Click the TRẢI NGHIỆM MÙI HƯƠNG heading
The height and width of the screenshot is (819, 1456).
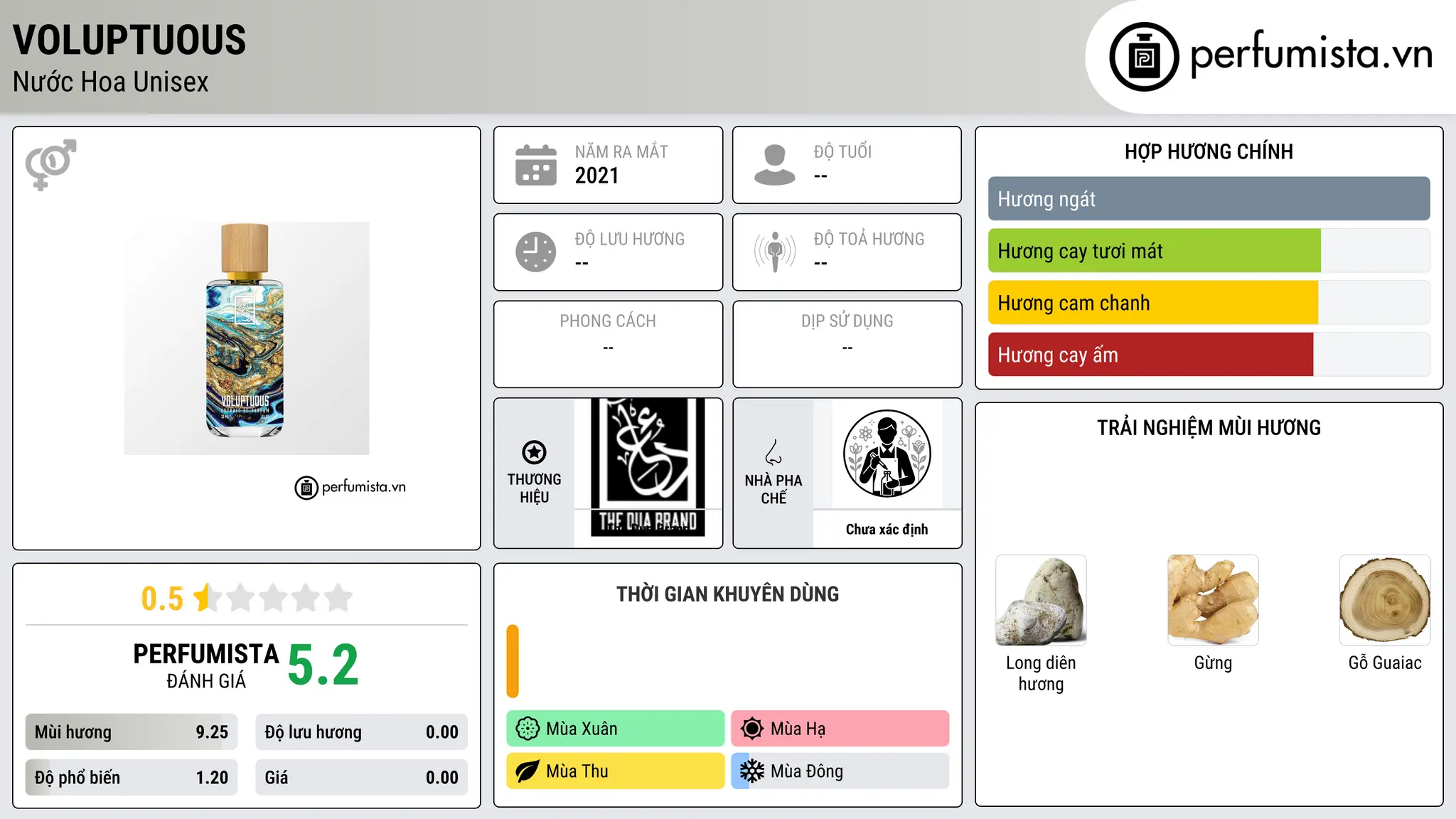tap(1209, 427)
